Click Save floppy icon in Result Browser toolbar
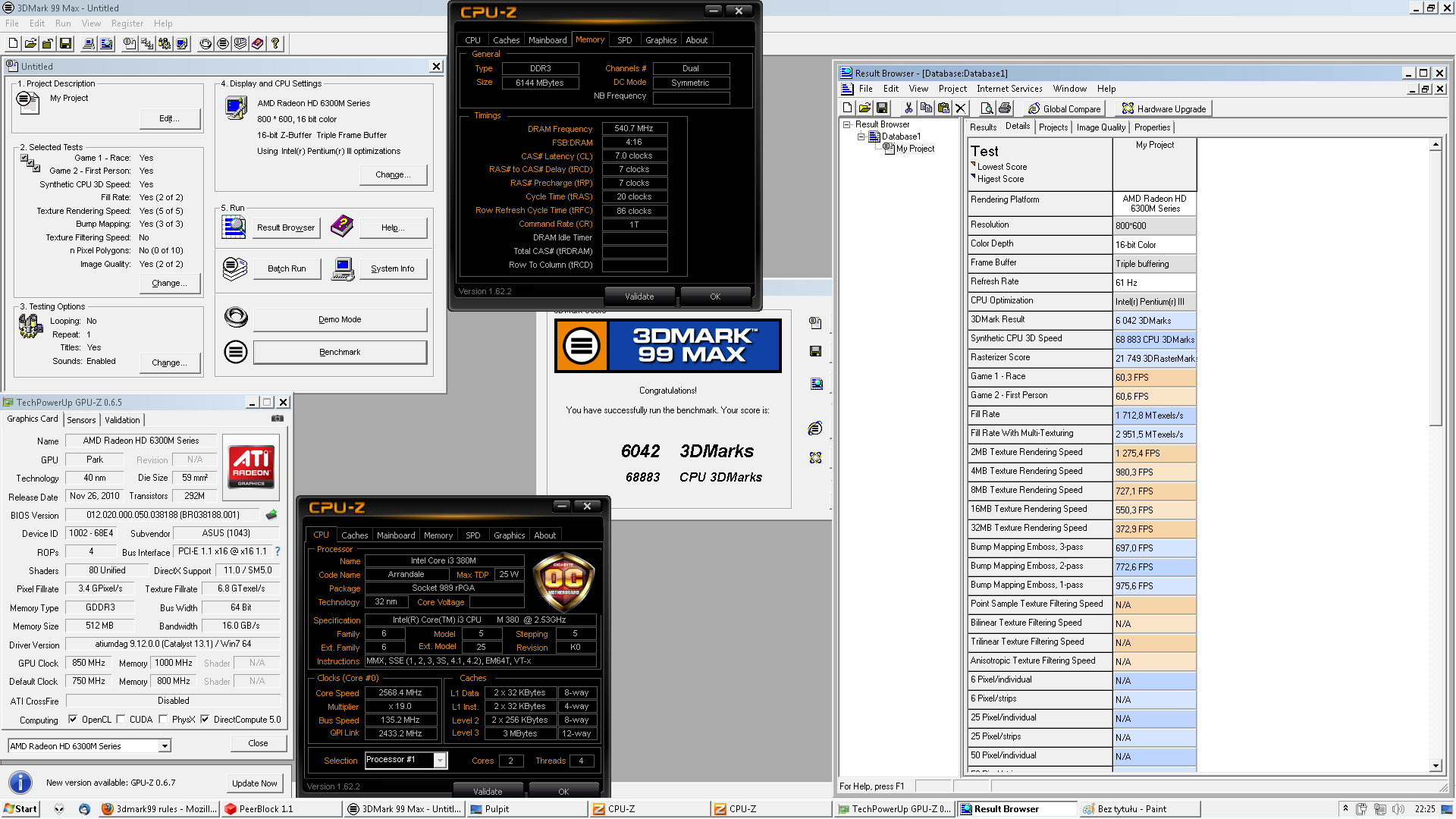This screenshot has height=819, width=1456. coord(882,108)
